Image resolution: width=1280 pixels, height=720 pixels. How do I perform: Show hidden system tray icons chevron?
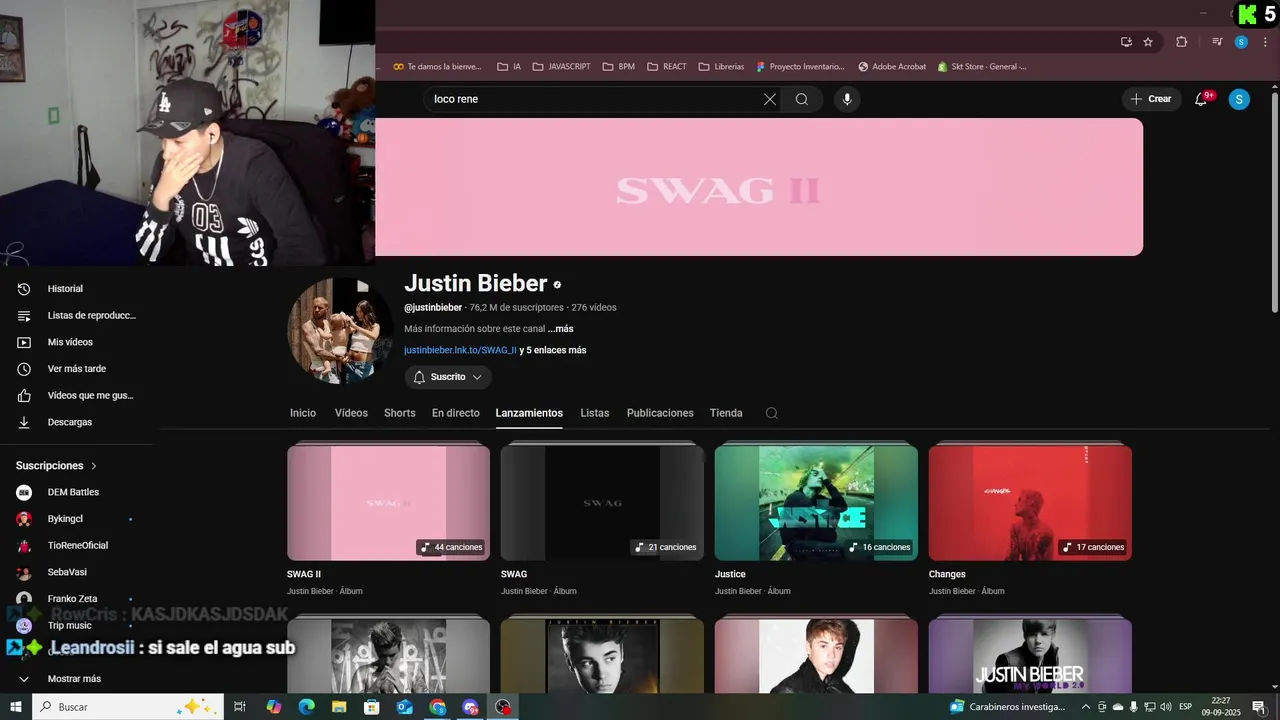(1086, 707)
